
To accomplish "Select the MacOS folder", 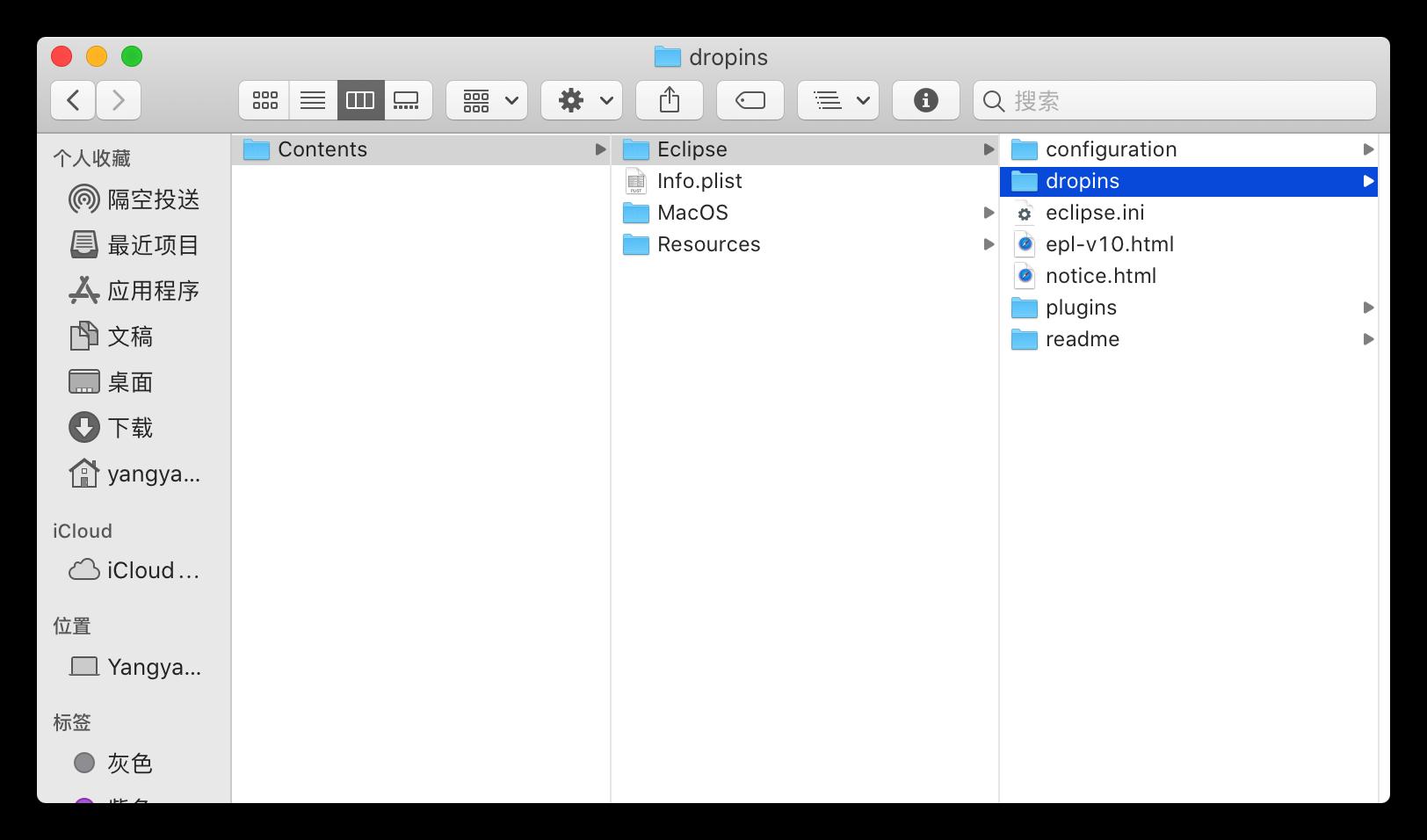I will [805, 213].
